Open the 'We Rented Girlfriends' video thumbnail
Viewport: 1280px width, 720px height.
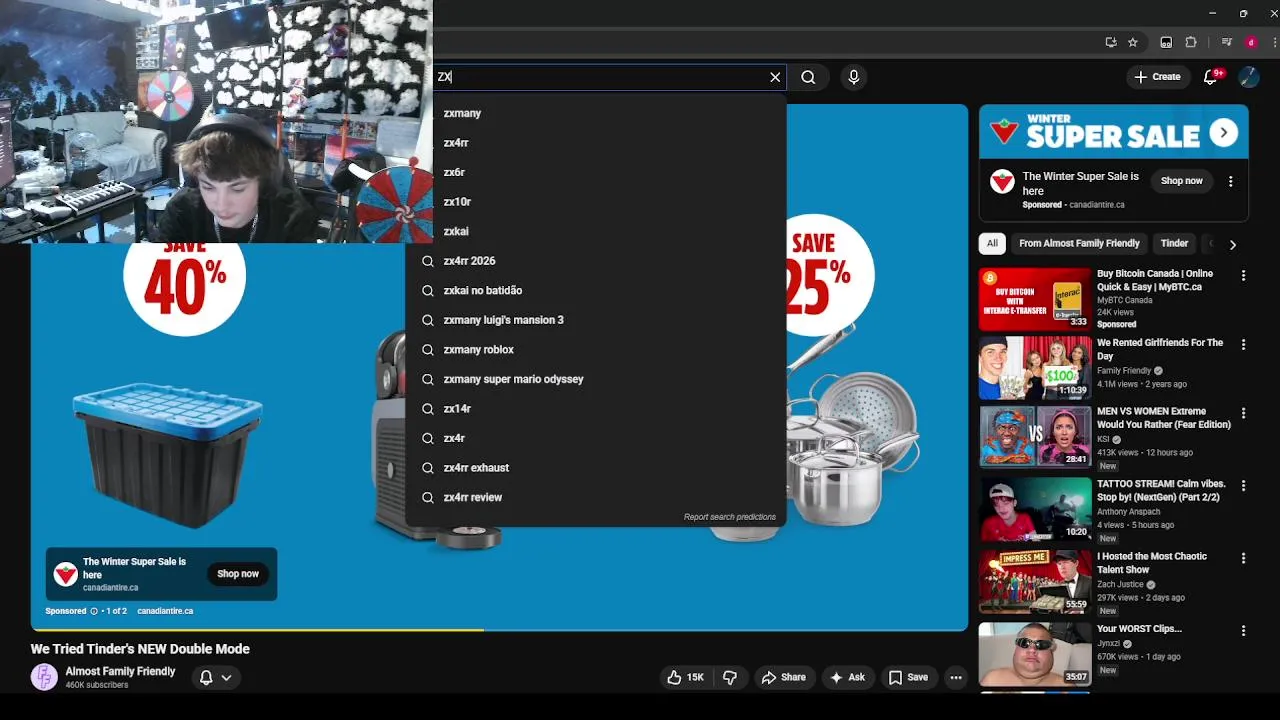(x=1035, y=367)
